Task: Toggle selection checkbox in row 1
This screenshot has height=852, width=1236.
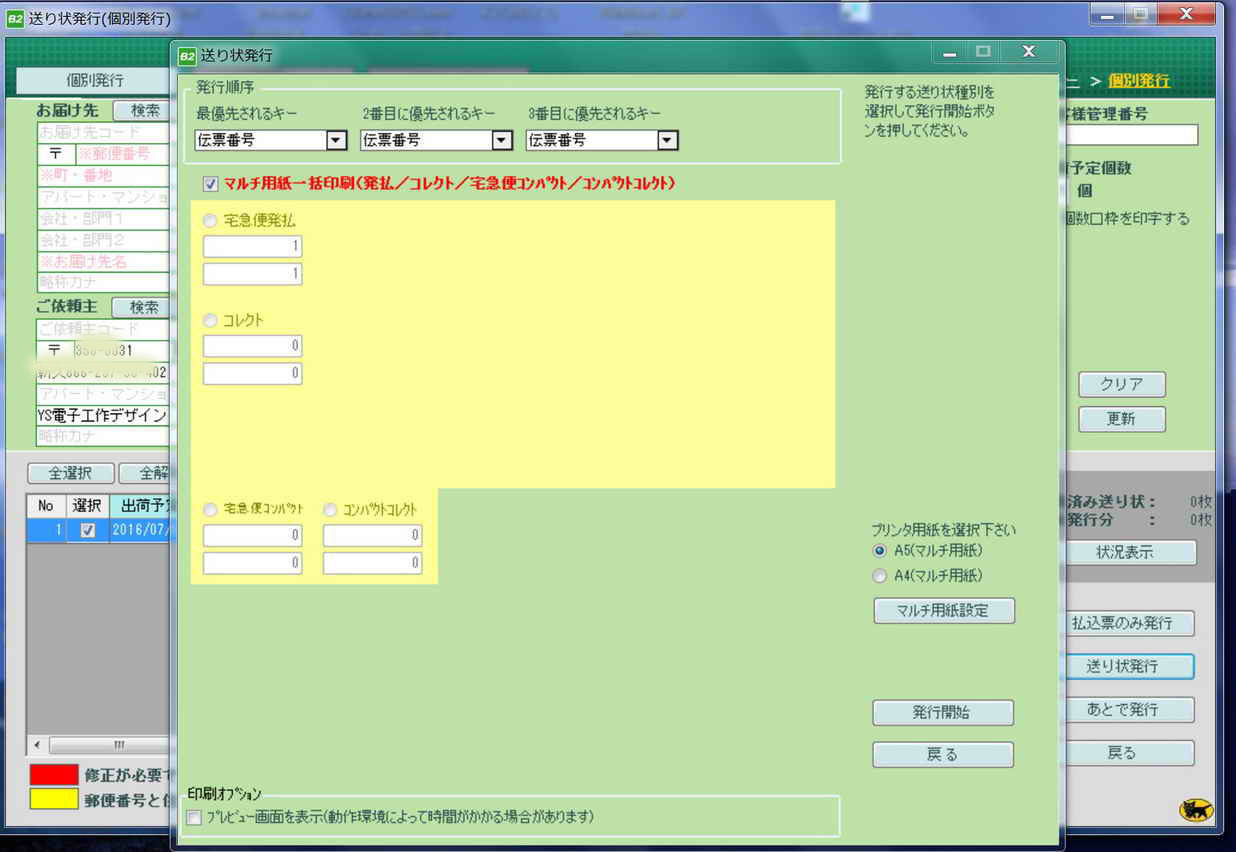Action: click(88, 530)
